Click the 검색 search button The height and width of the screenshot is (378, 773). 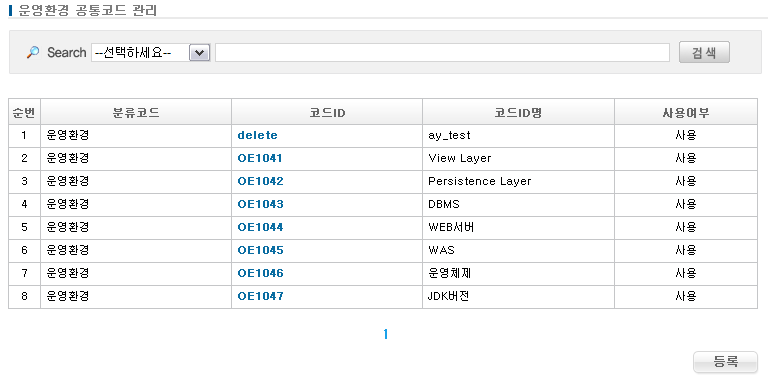[704, 53]
